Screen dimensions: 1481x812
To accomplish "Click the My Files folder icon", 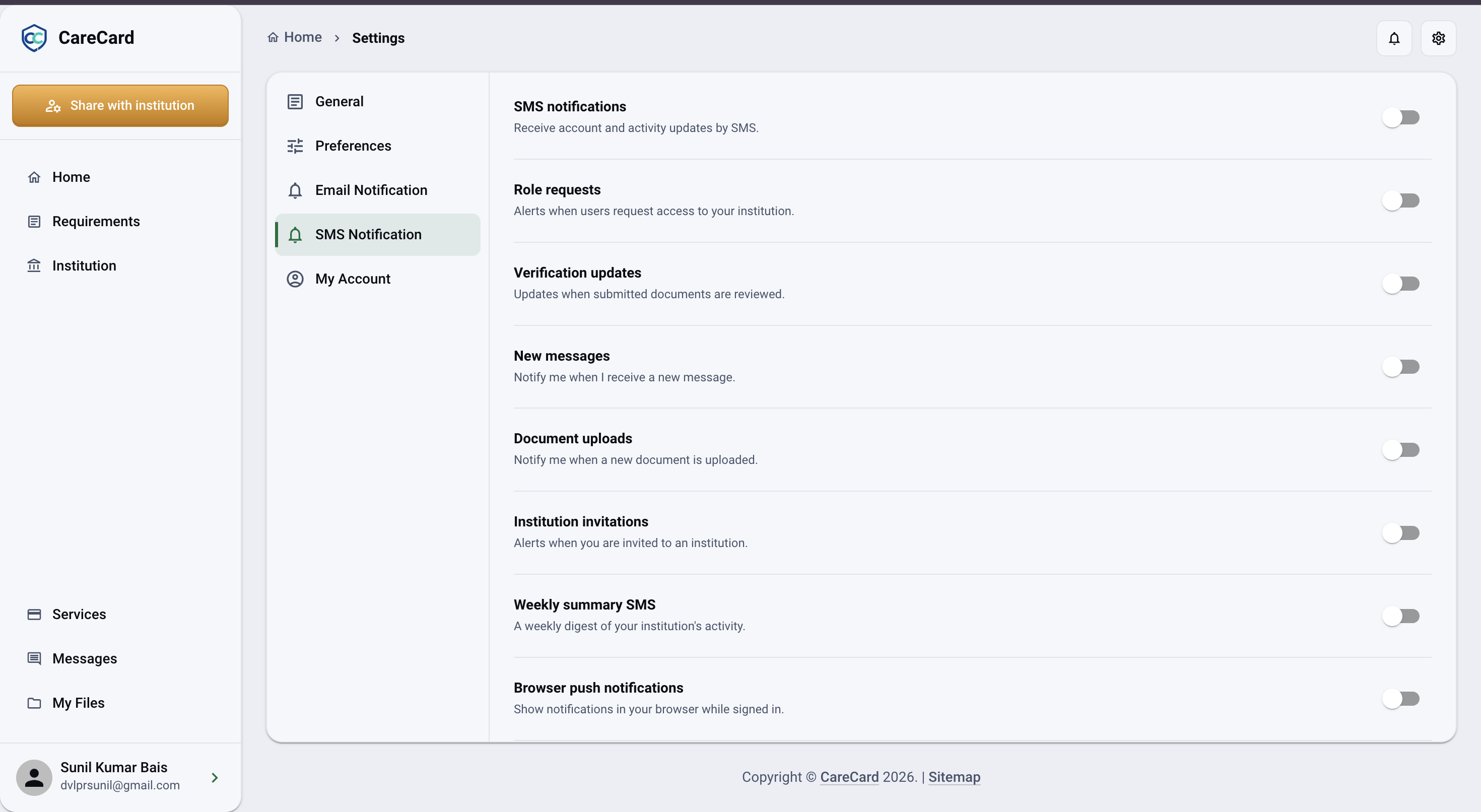I will [x=34, y=703].
